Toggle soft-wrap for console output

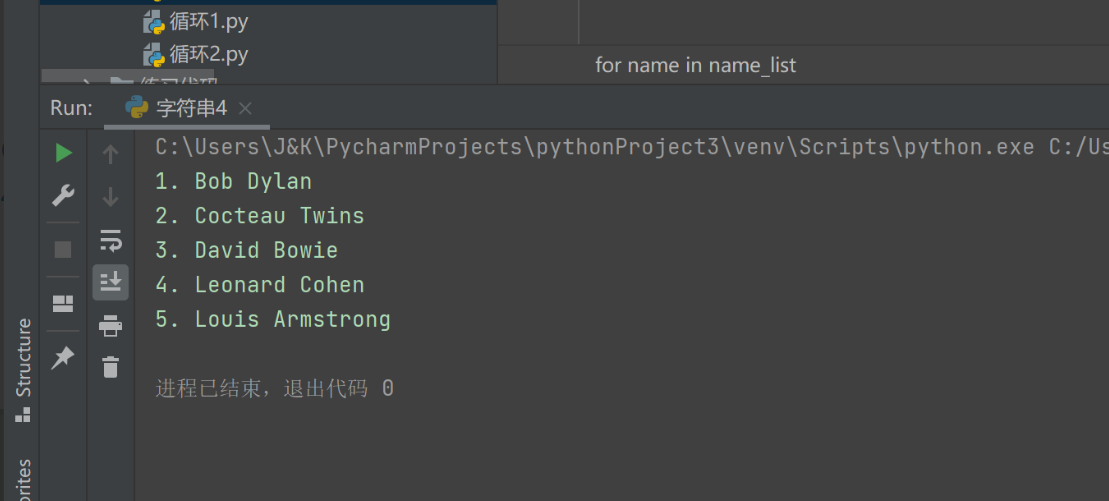tap(110, 240)
